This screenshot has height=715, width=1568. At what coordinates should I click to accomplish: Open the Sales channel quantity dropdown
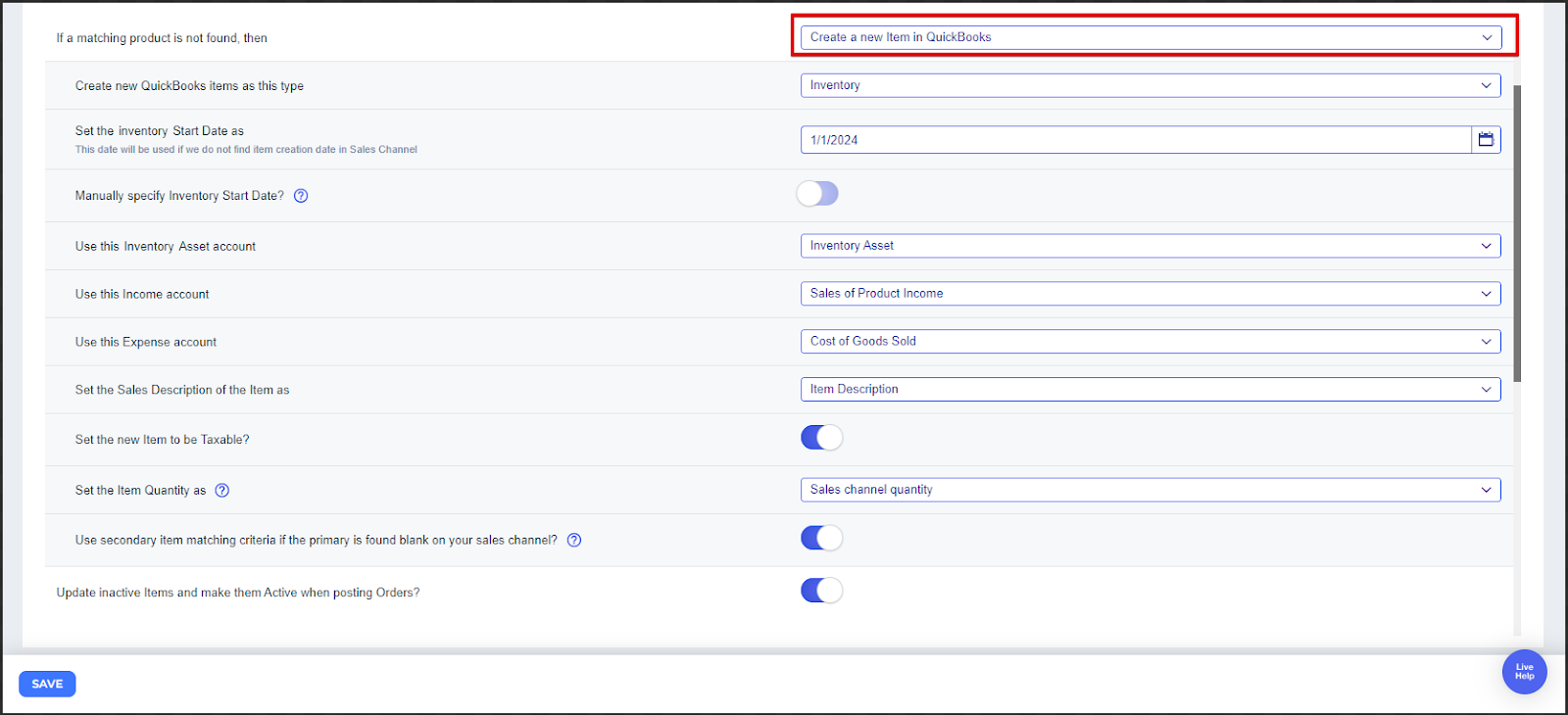[1151, 490]
